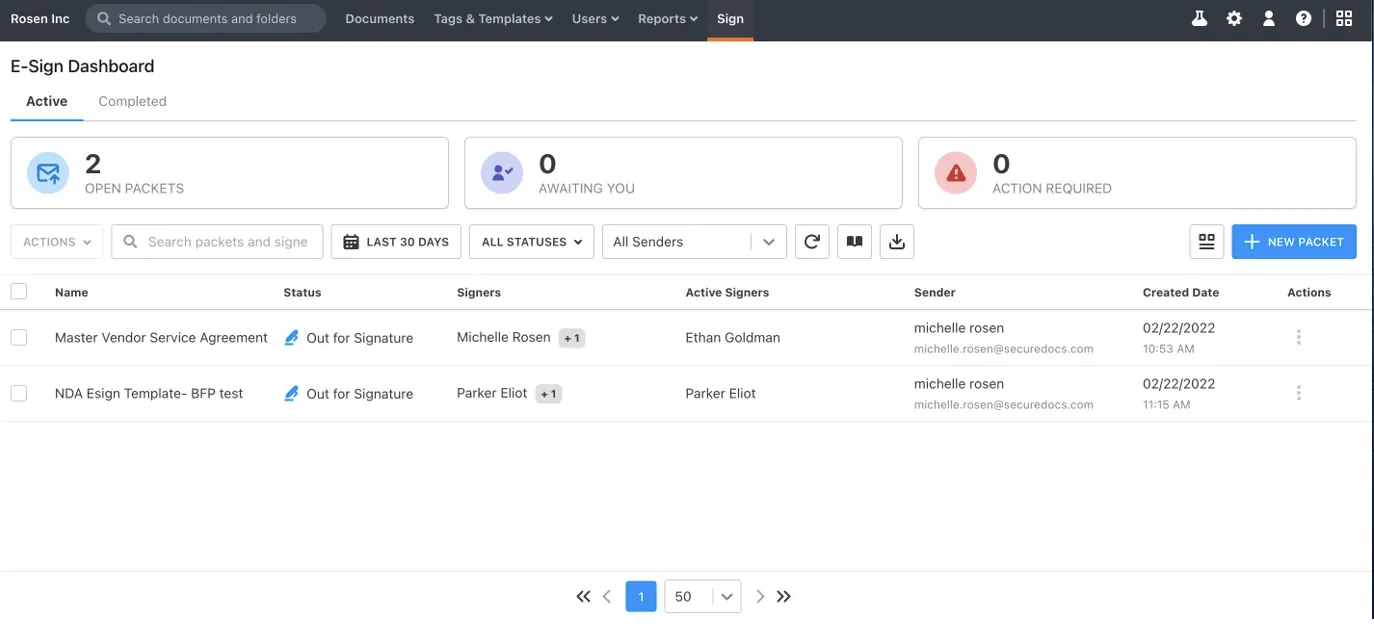Screen dimensions: 1374x640
Task: Click active signer Ethan Goldman
Action: (733, 338)
